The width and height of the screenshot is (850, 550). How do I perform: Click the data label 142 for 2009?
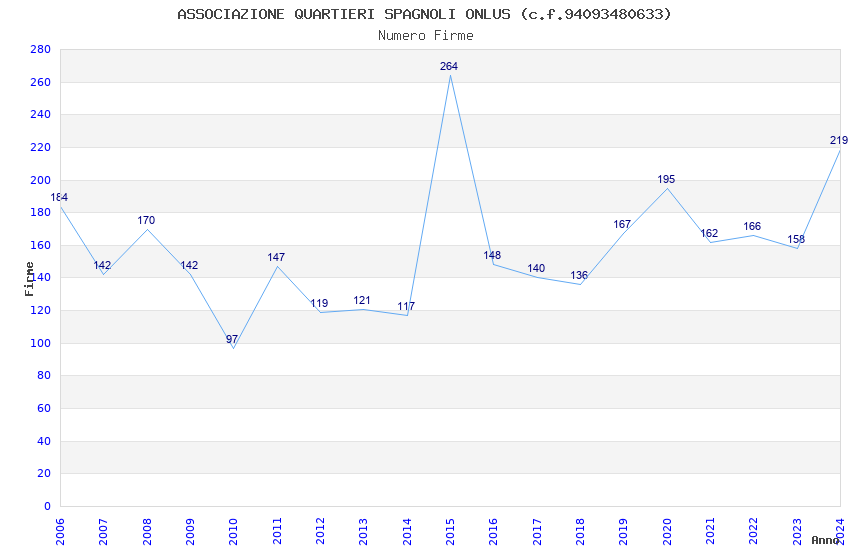pos(189,265)
